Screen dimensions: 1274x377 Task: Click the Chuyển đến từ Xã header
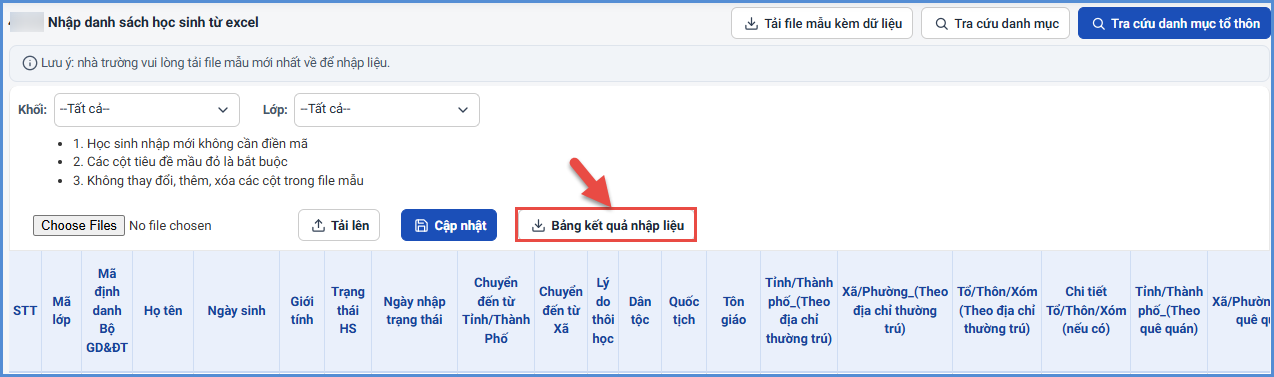coord(561,311)
